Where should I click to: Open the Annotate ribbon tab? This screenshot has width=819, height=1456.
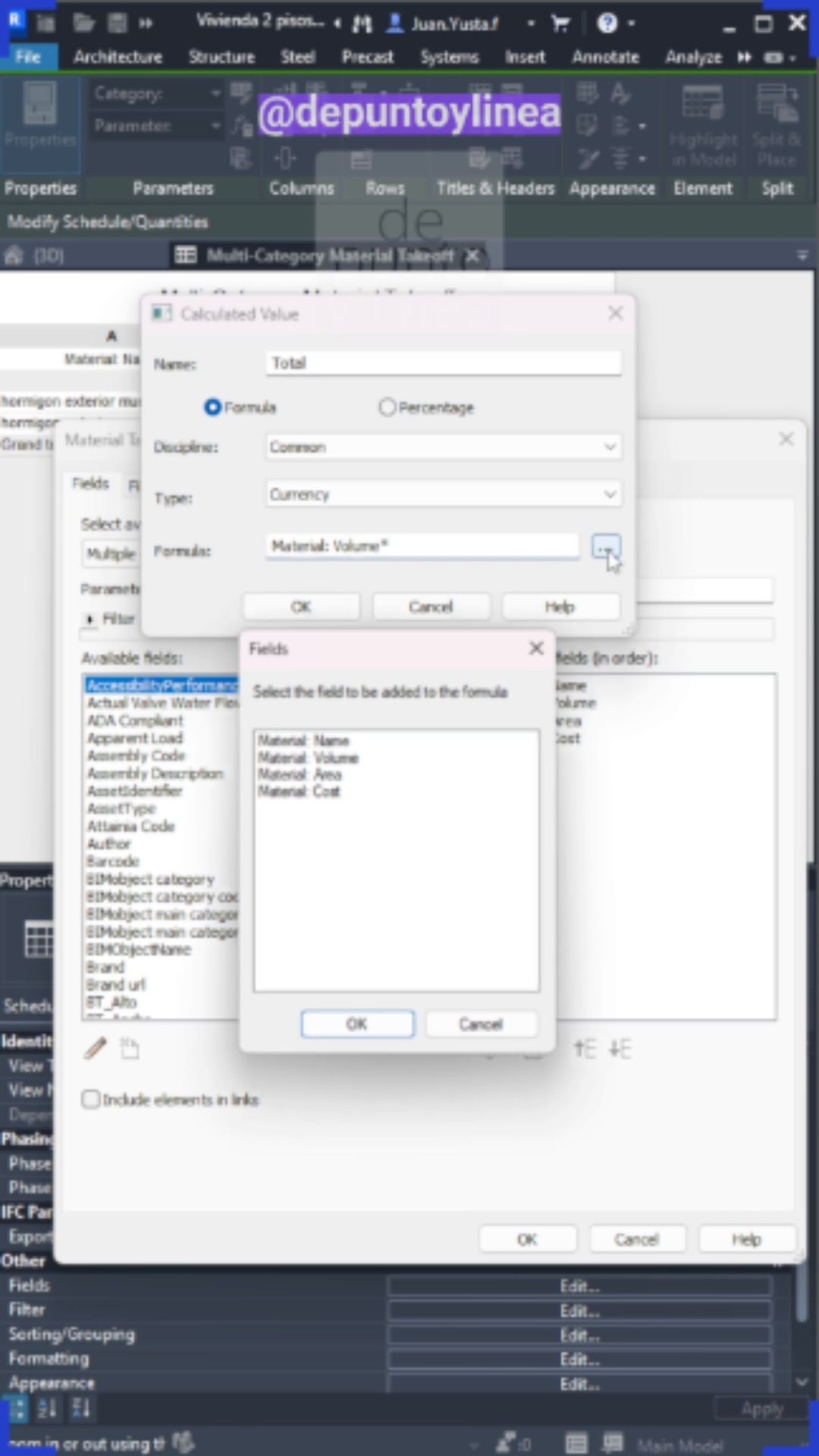coord(605,57)
